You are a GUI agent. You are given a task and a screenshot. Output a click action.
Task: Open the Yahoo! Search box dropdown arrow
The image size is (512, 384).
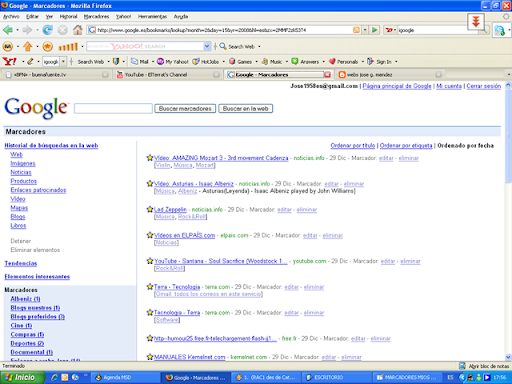[x=207, y=46]
